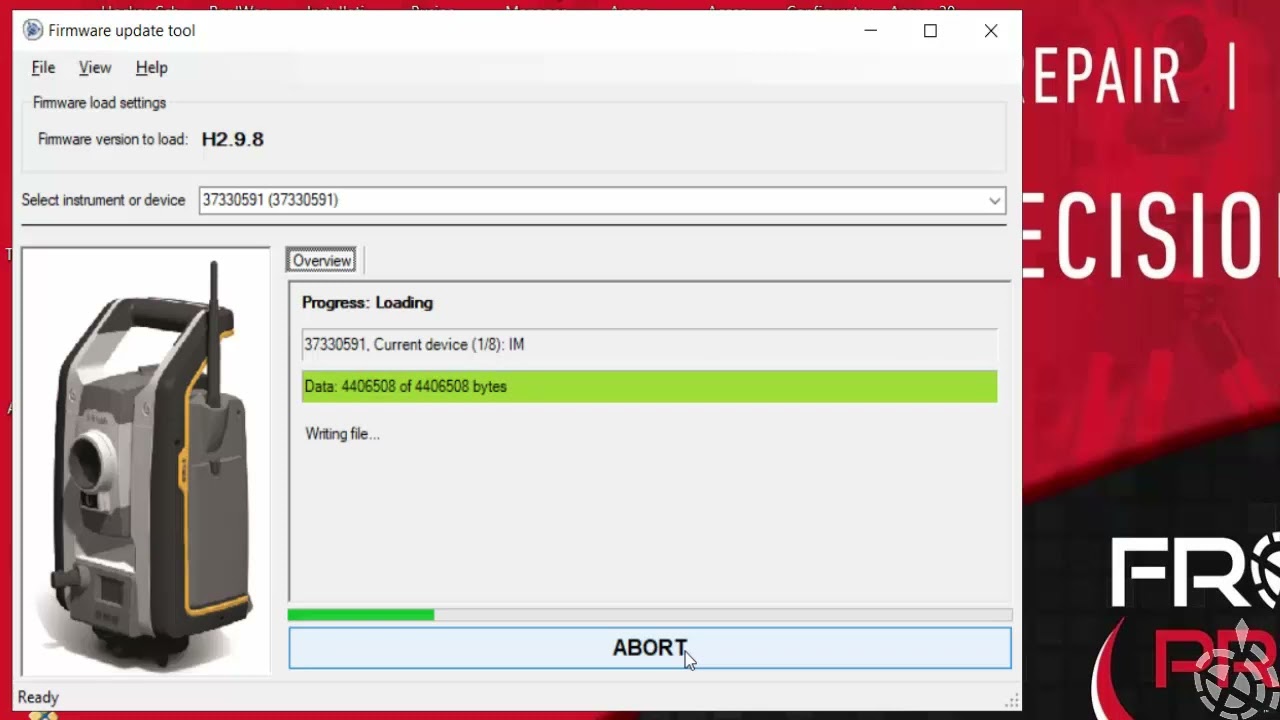
Task: Minimize the Firmware update tool window
Action: 871,31
